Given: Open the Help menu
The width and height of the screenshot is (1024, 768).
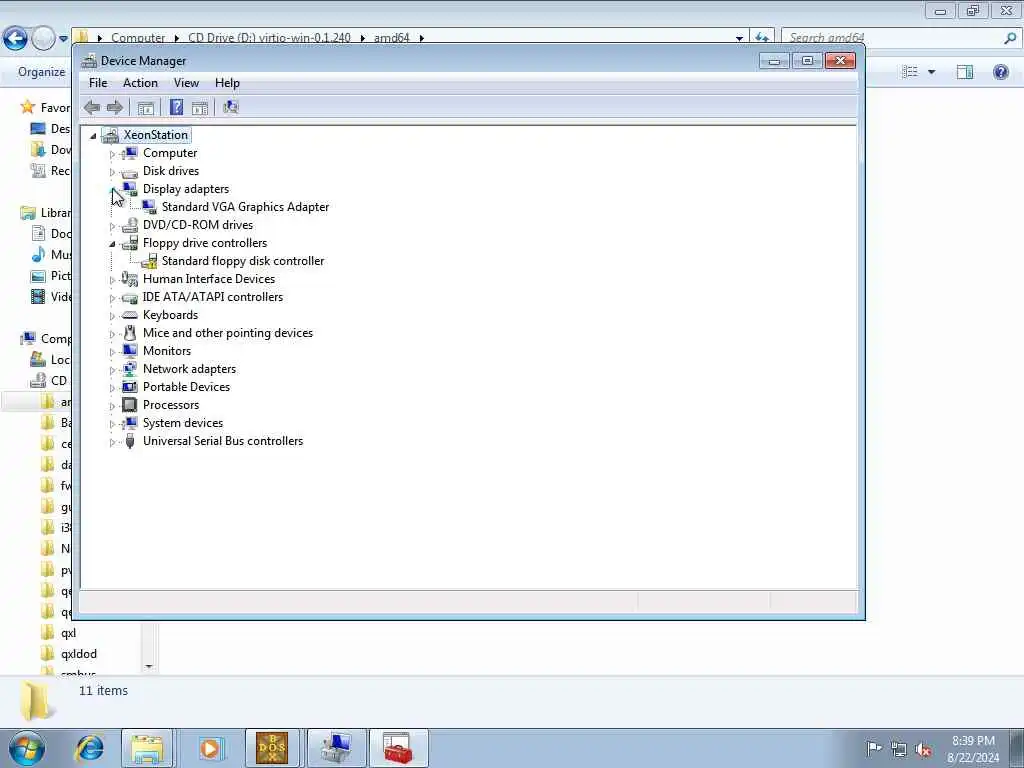Looking at the screenshot, I should point(227,83).
